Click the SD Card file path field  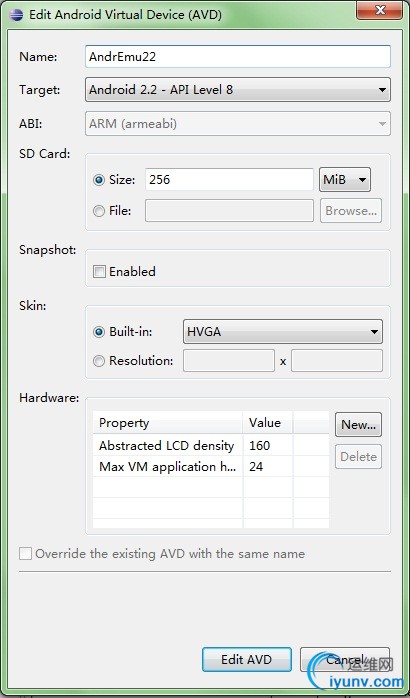pos(229,211)
